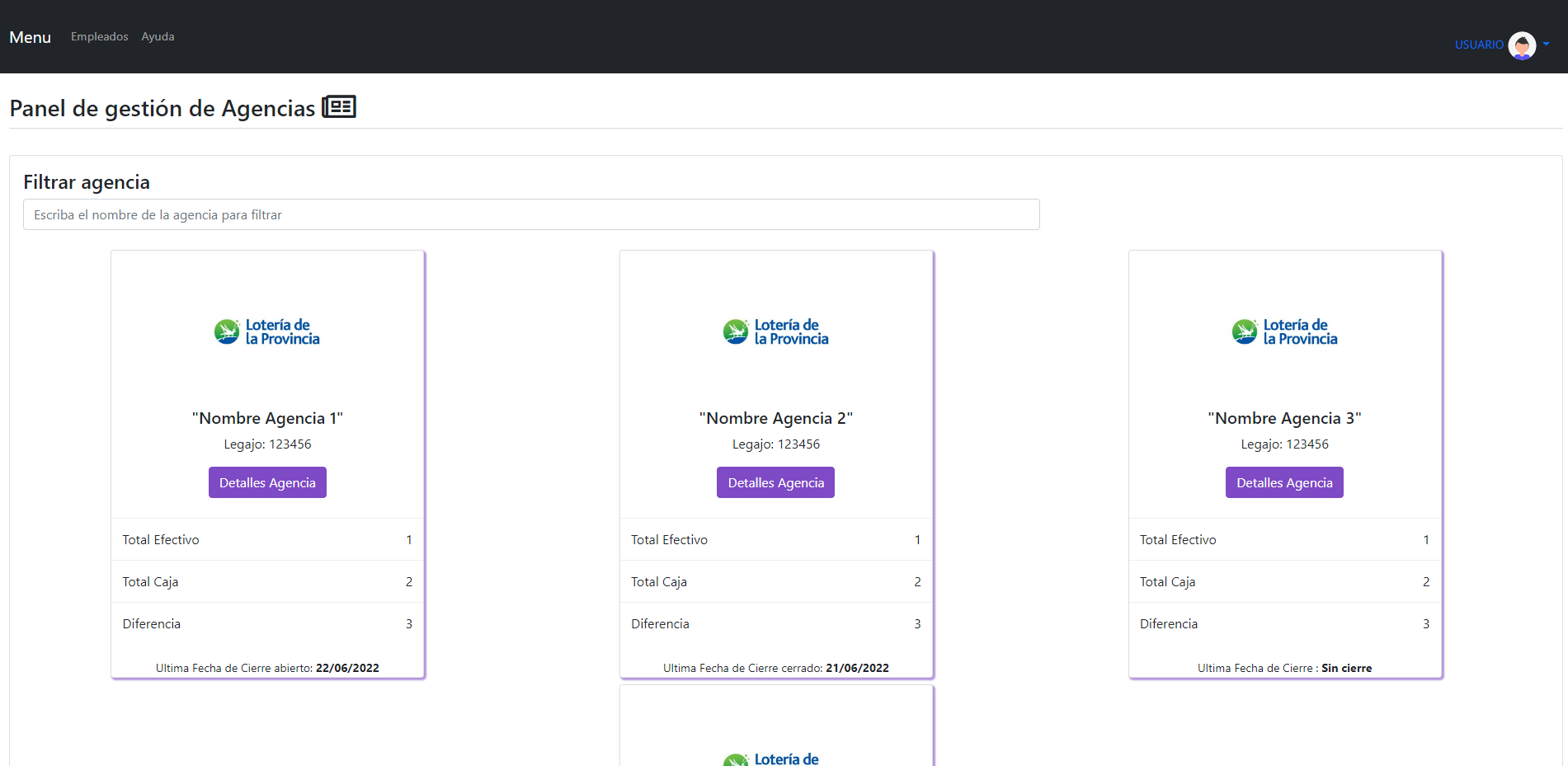
Task: Select Total Efectivo row of Agencia 1
Action: pos(267,539)
